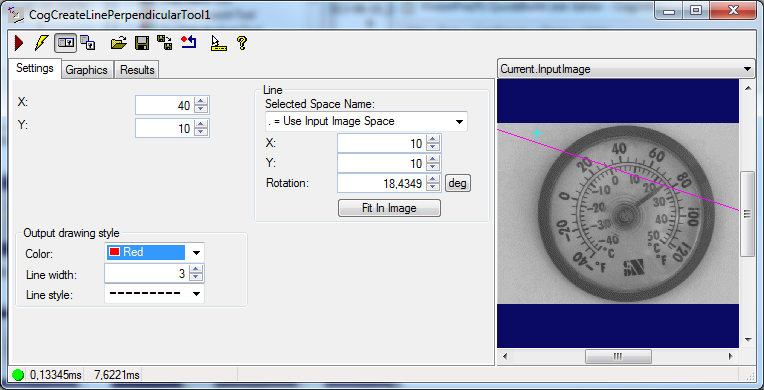This screenshot has width=764, height=390.
Task: Click the 0,13345ms run time in status bar
Action: [x=56, y=375]
